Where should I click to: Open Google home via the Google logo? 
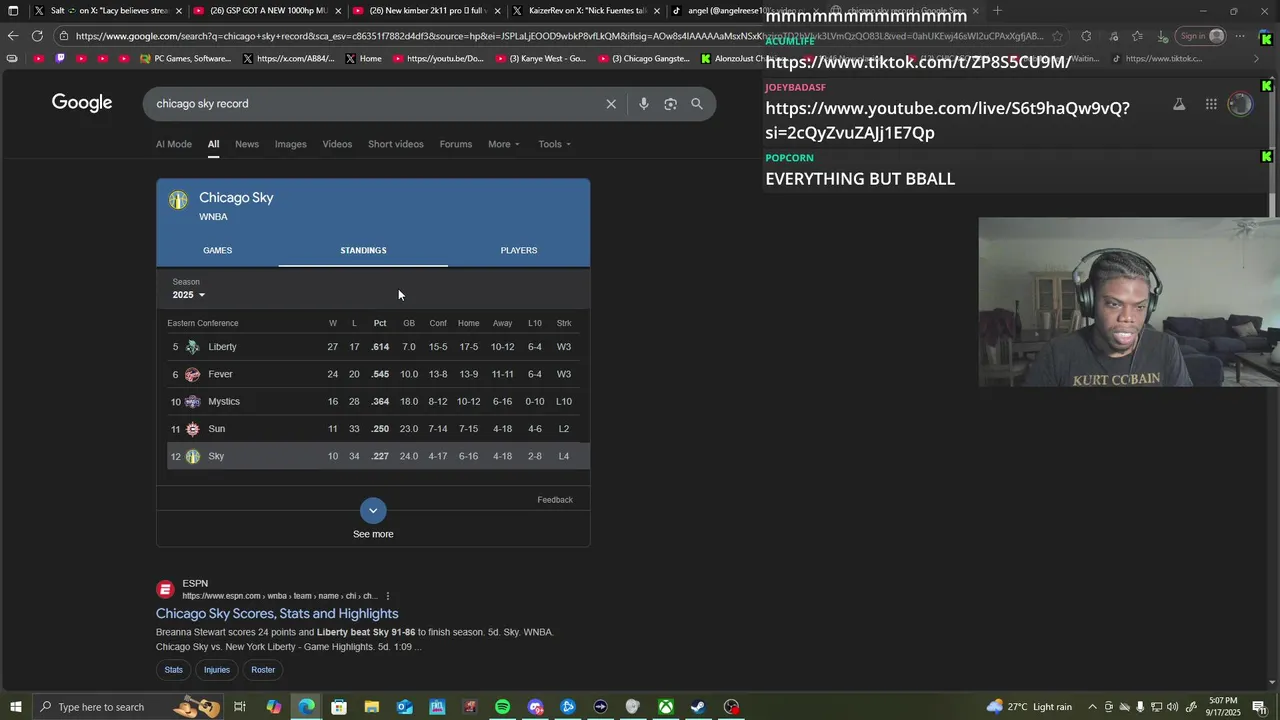(82, 103)
